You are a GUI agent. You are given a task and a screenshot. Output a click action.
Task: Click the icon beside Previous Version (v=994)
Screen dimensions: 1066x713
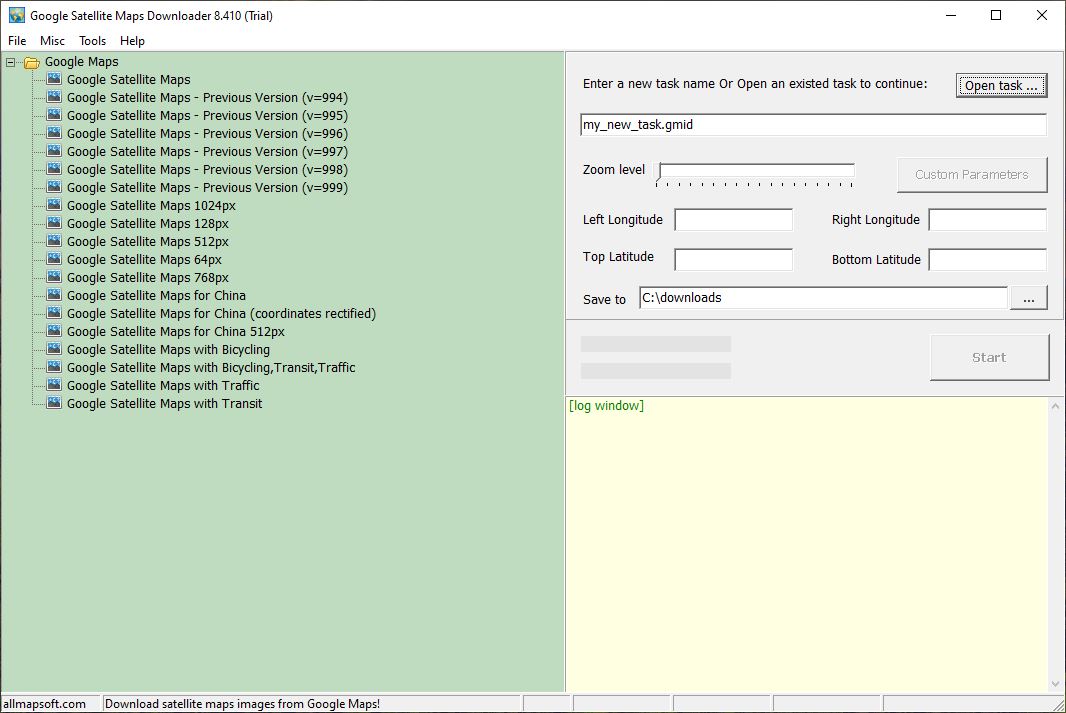pyautogui.click(x=54, y=97)
